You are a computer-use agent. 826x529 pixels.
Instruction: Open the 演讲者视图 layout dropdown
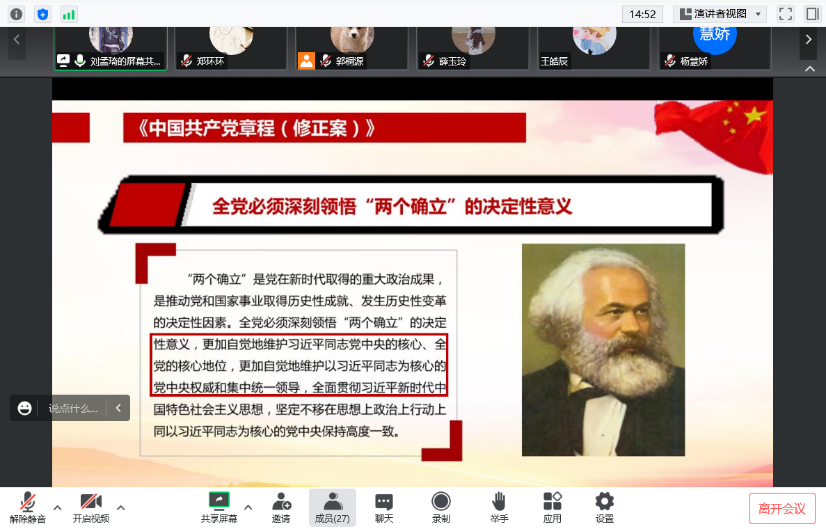pos(719,14)
